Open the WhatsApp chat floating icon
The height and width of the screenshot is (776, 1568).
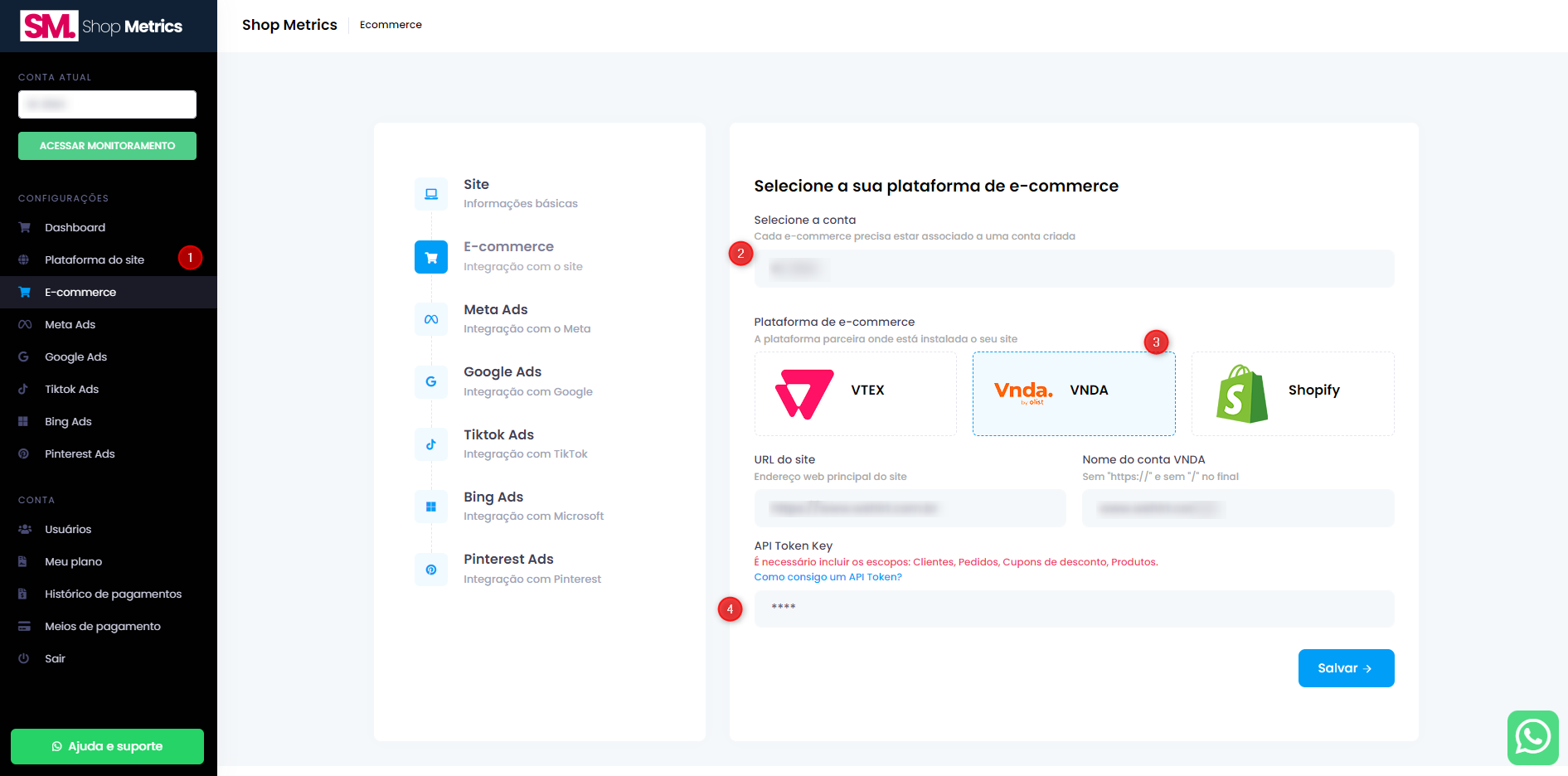click(x=1532, y=737)
